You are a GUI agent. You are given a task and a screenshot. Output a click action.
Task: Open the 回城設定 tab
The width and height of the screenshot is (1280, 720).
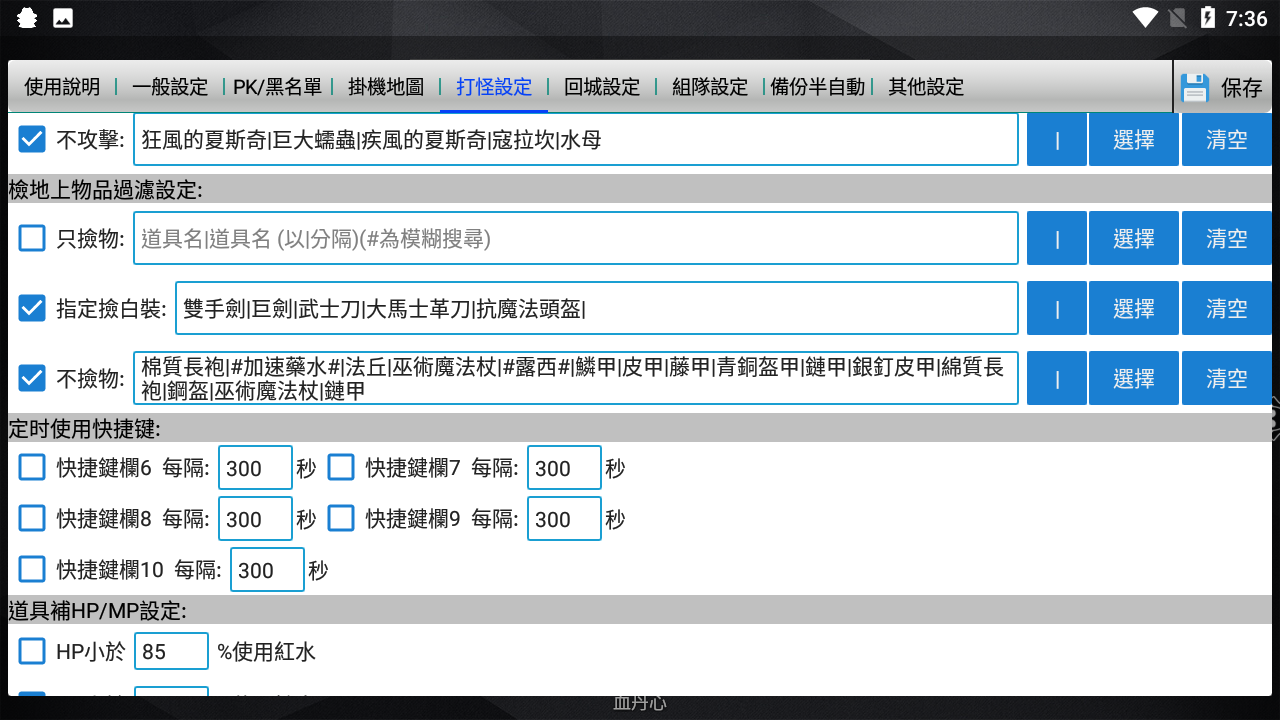point(602,87)
